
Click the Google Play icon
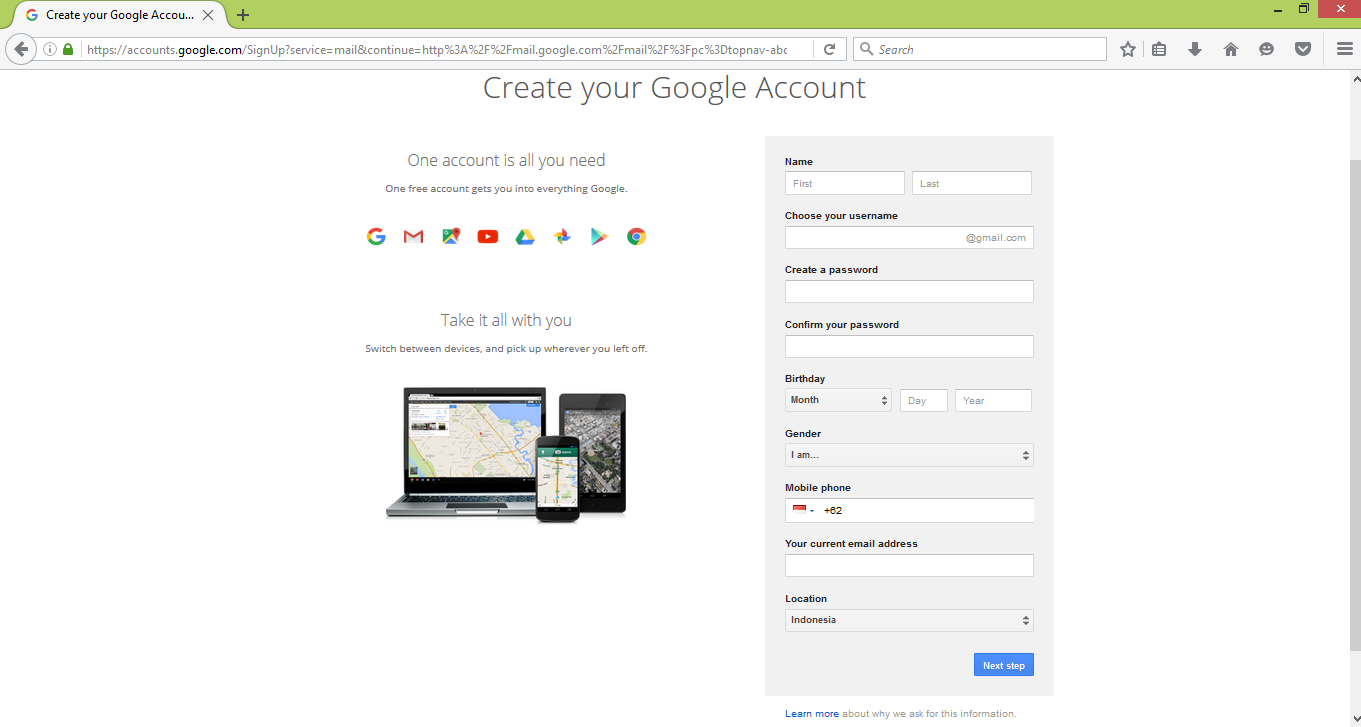pyautogui.click(x=599, y=237)
